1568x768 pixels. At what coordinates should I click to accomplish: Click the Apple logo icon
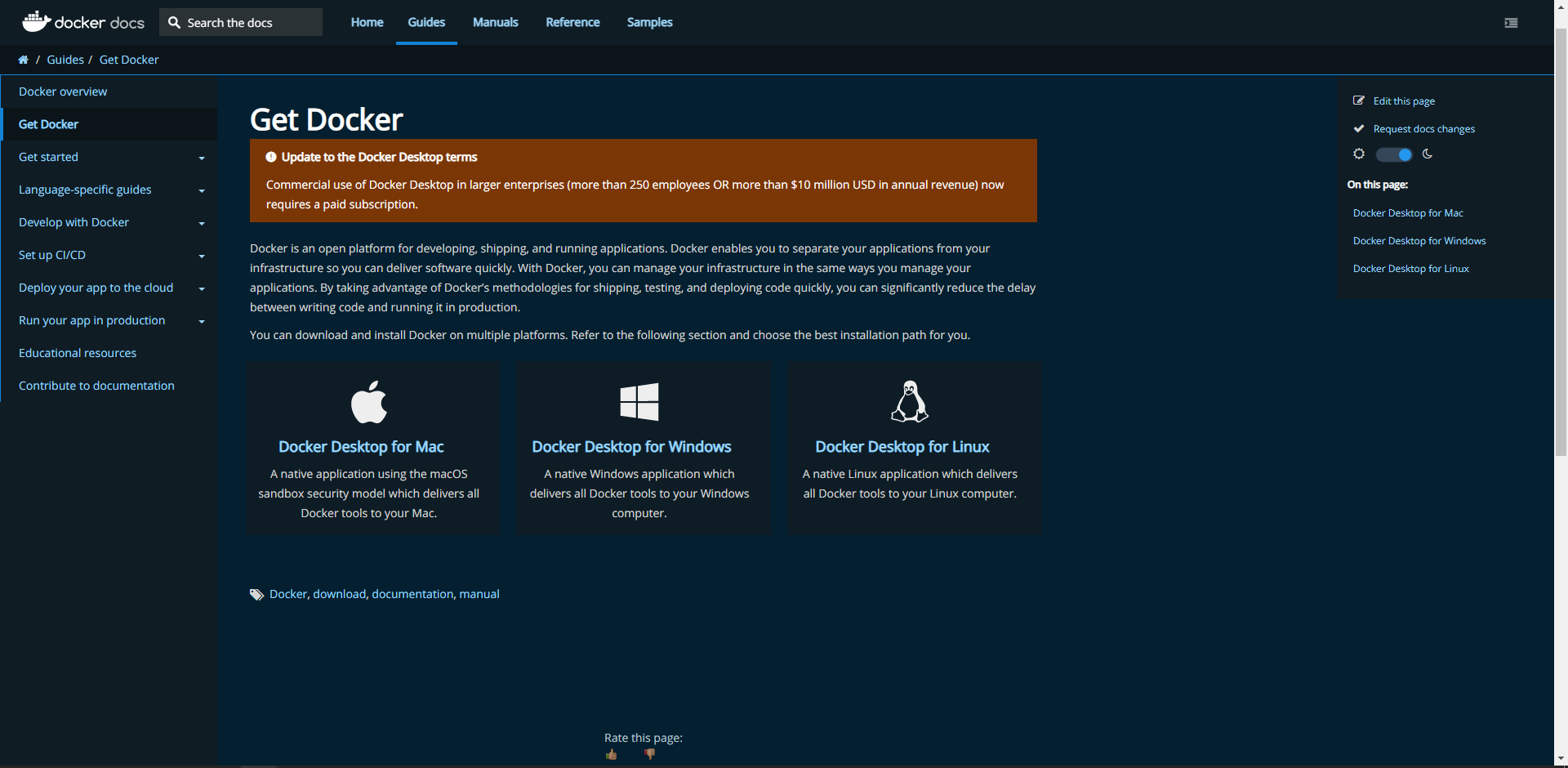[369, 401]
